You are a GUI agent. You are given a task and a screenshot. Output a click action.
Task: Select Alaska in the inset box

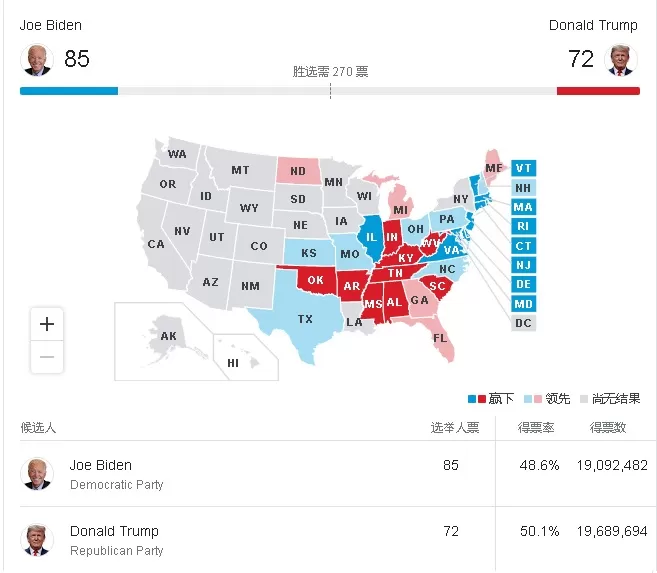168,336
